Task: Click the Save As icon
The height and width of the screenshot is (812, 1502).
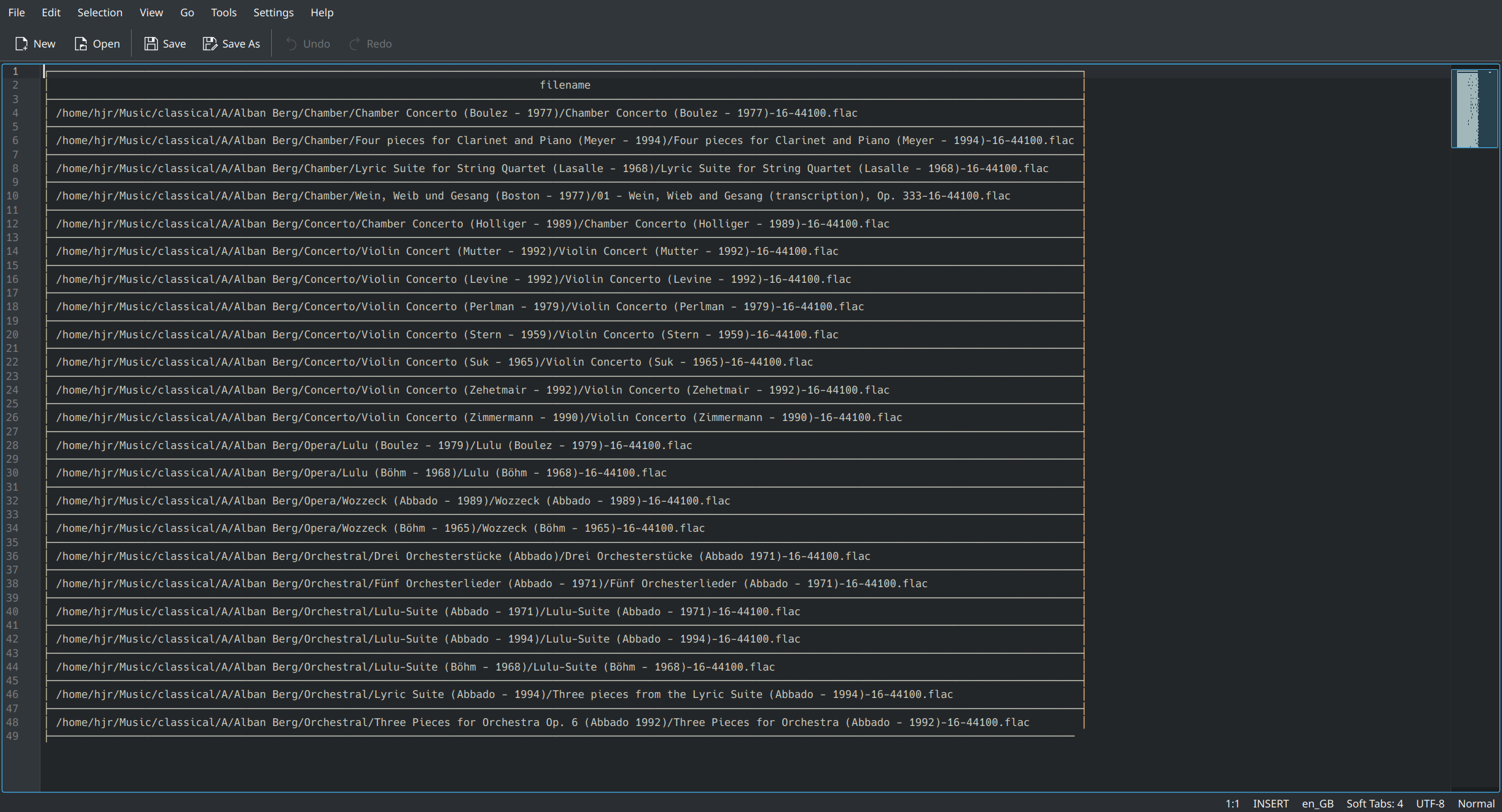Action: 231,44
